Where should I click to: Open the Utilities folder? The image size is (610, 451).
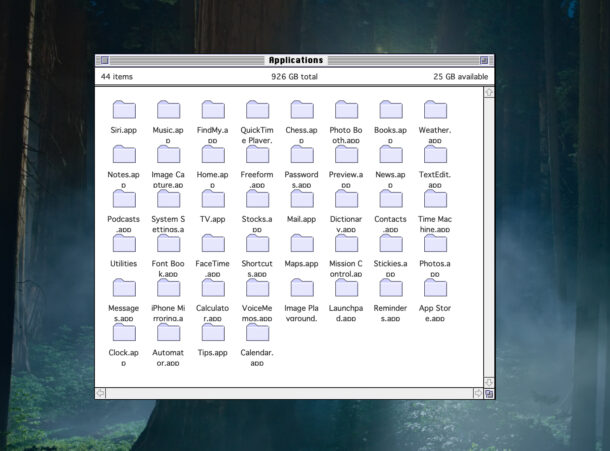click(x=124, y=243)
